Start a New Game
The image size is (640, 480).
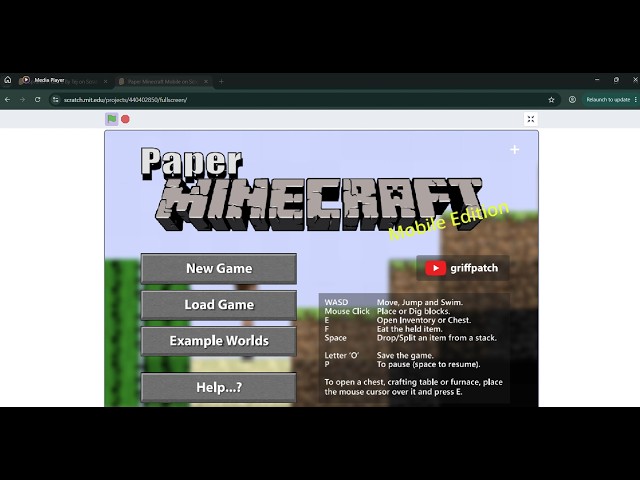point(219,268)
